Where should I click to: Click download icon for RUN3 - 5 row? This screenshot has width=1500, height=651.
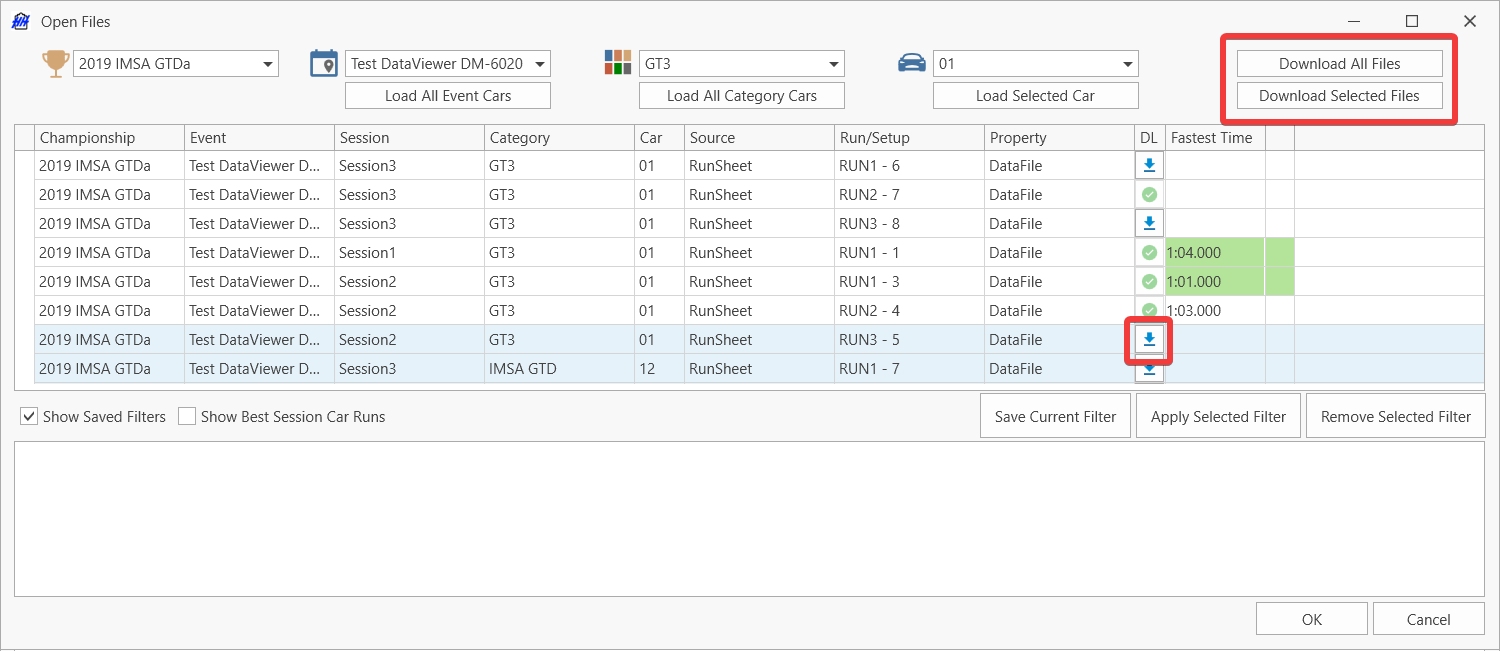(x=1149, y=340)
